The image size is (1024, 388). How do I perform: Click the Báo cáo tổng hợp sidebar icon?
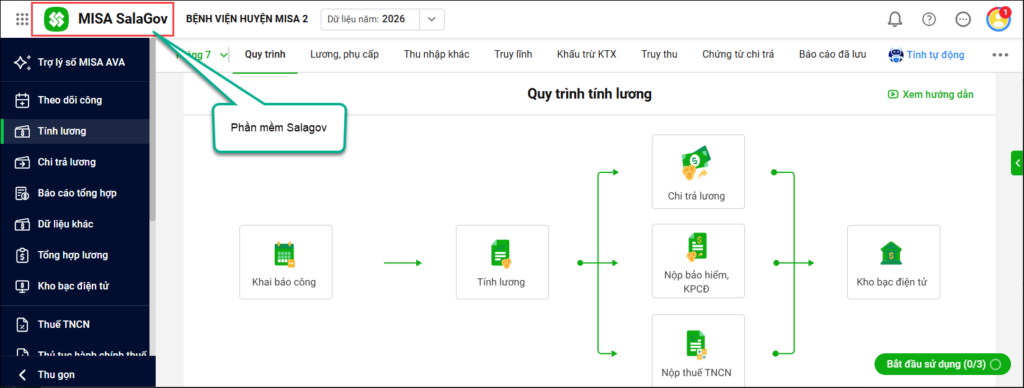(x=23, y=193)
